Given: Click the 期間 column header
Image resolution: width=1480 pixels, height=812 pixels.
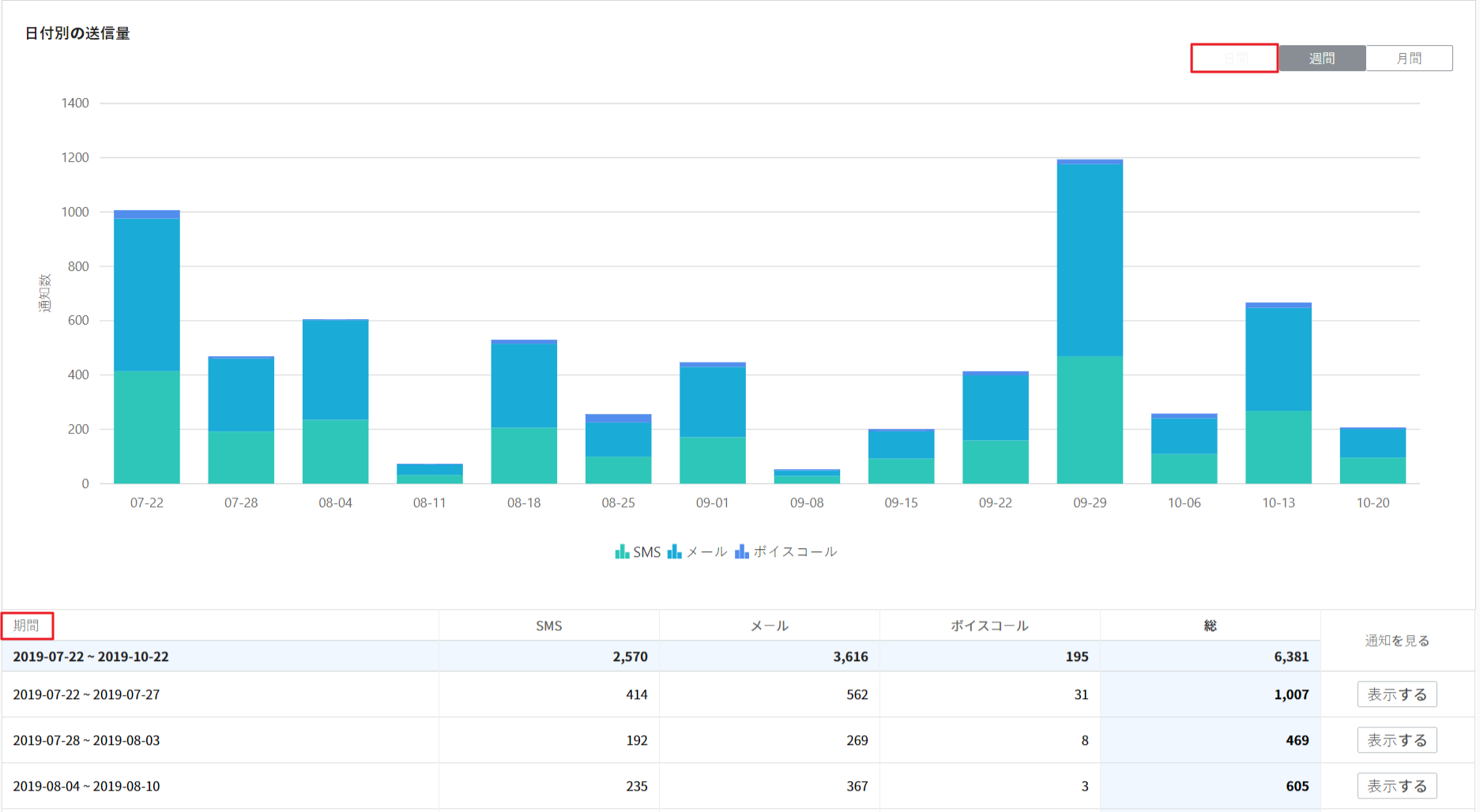Looking at the screenshot, I should click(27, 626).
